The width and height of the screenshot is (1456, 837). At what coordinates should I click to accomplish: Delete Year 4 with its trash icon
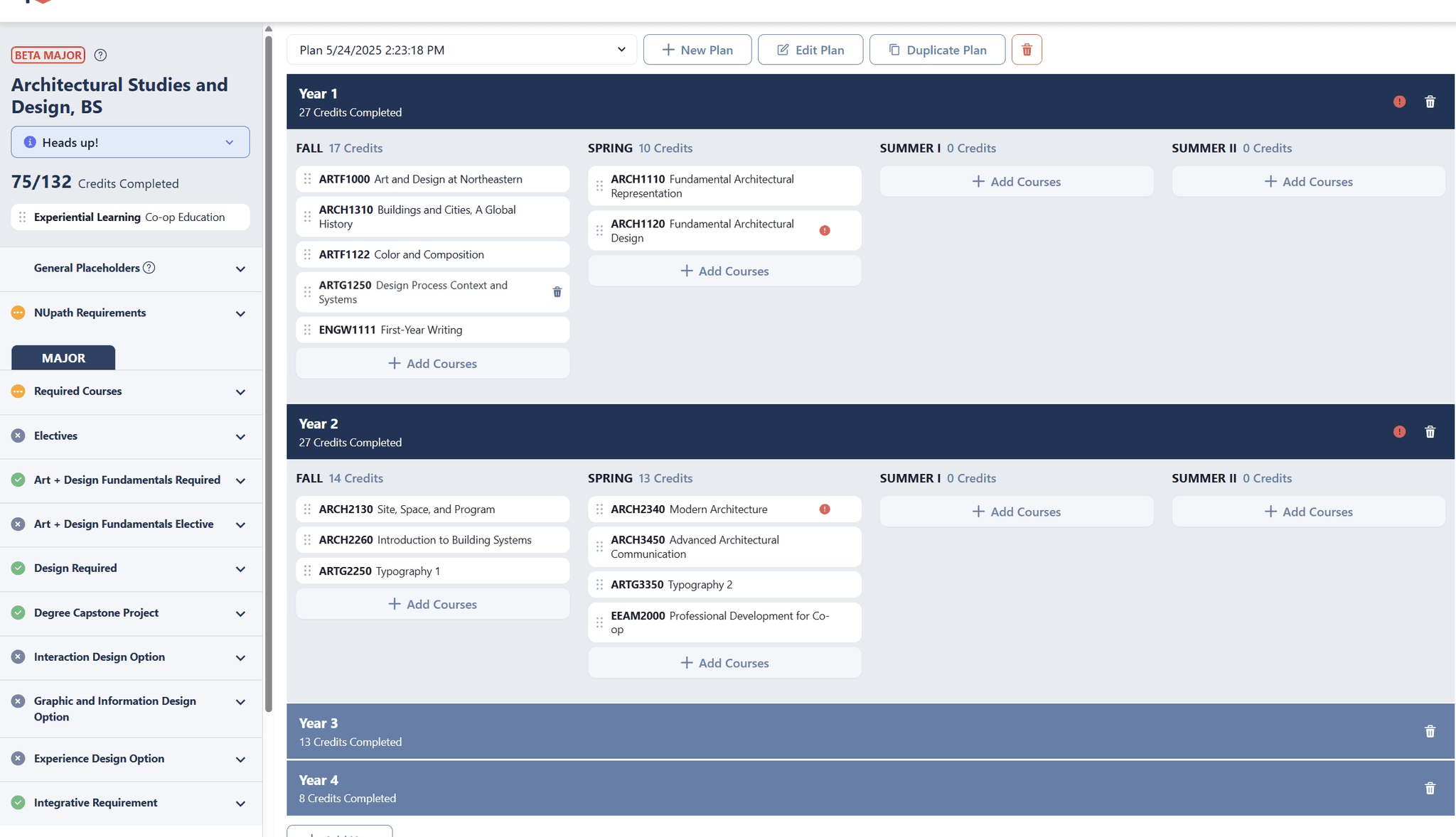(1430, 789)
